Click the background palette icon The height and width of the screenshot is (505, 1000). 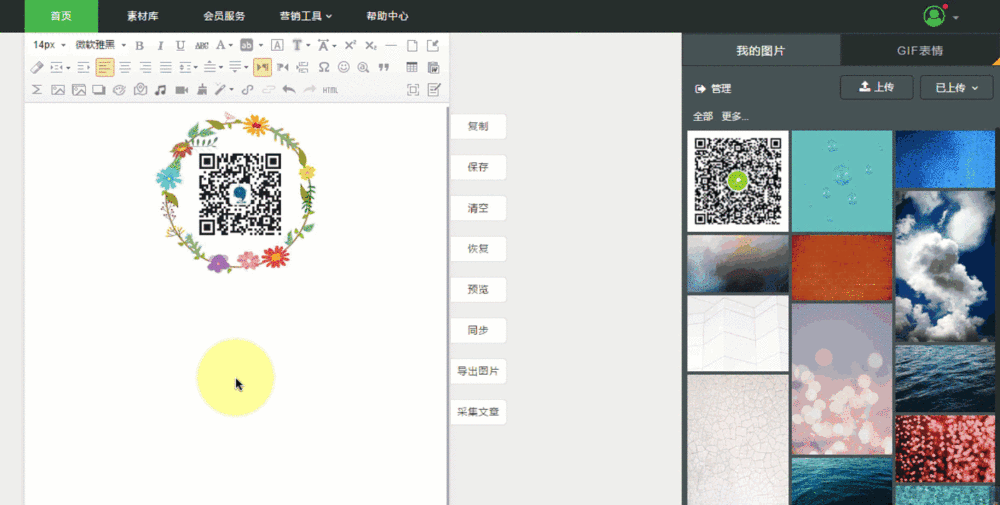pos(119,90)
